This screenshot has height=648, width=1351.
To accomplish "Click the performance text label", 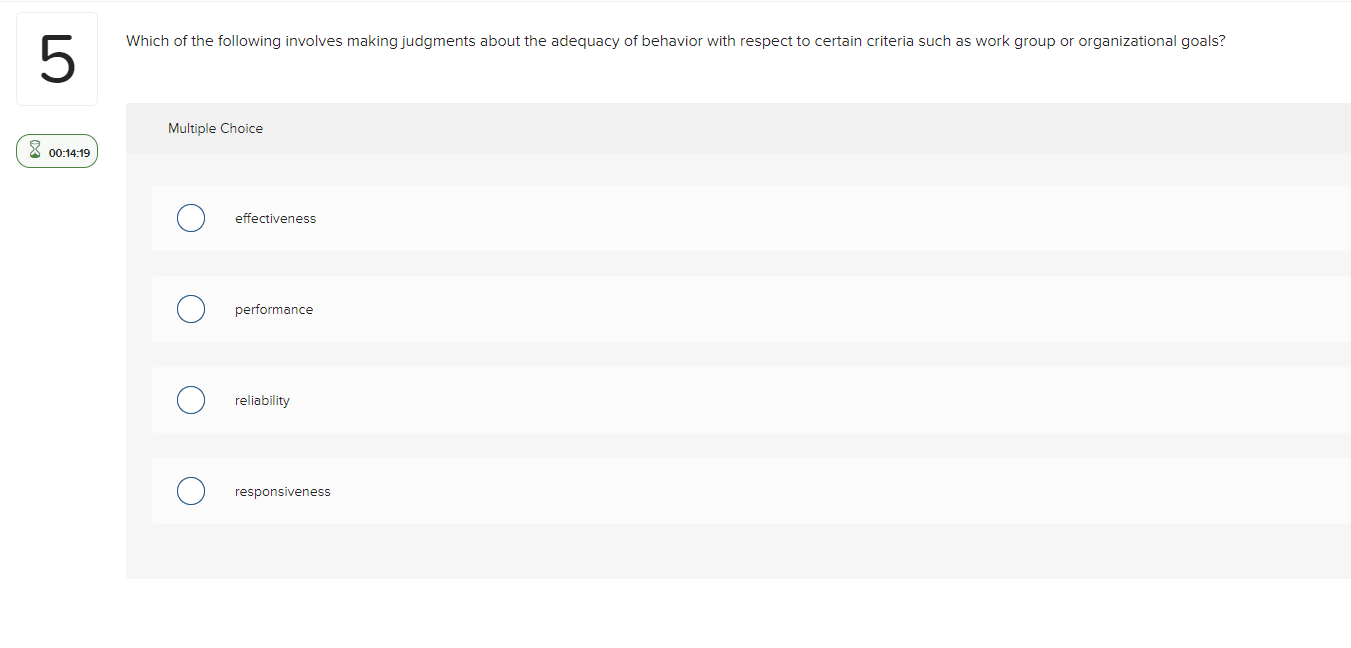I will pos(273,309).
